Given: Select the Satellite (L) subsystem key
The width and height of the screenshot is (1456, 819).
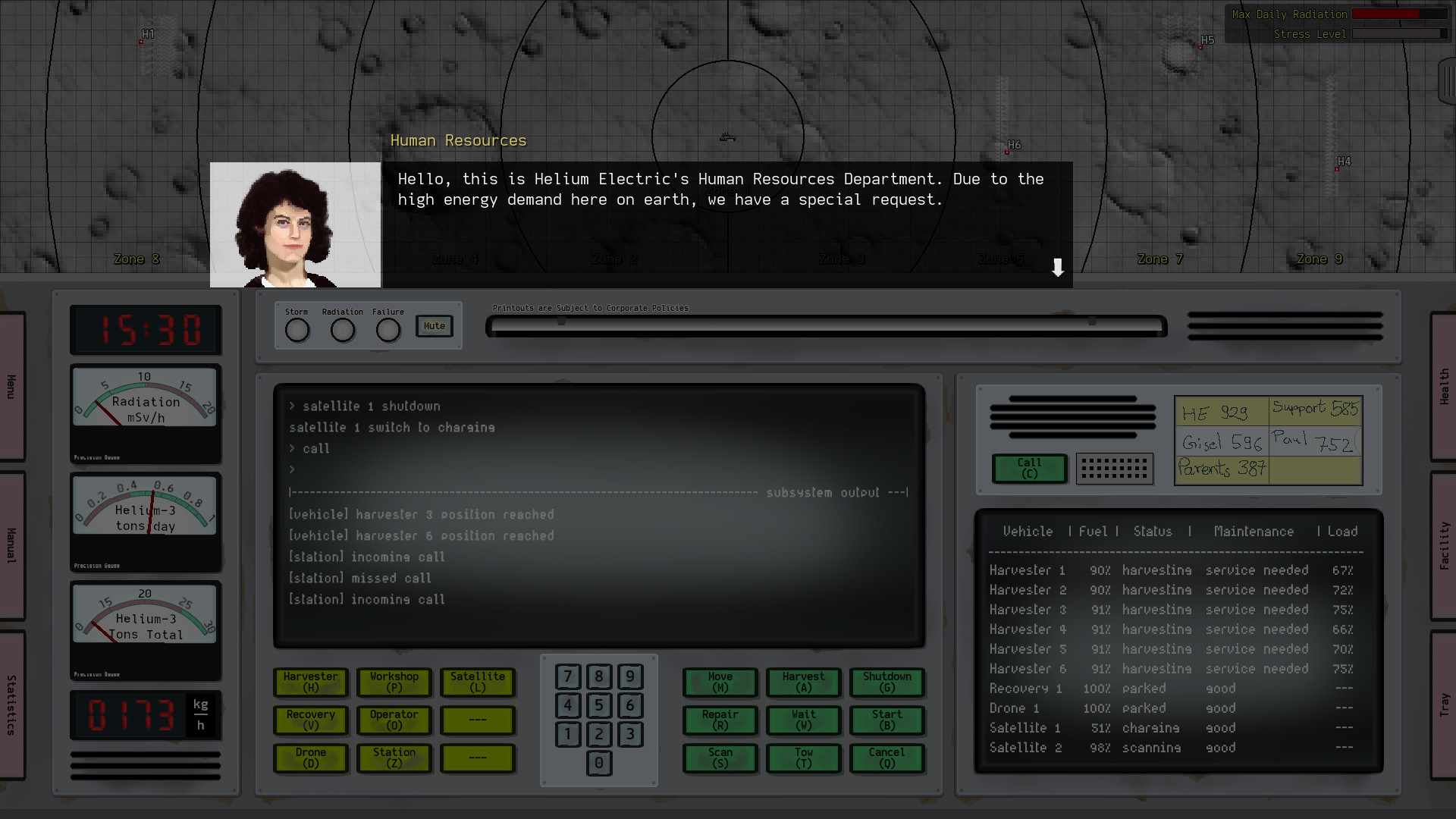Looking at the screenshot, I should click(477, 682).
